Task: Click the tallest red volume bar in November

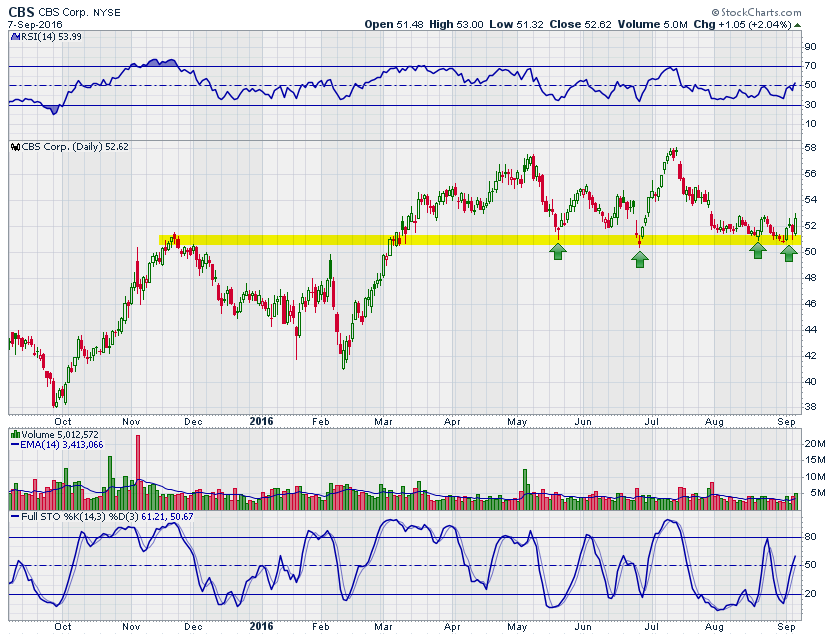Action: click(138, 473)
